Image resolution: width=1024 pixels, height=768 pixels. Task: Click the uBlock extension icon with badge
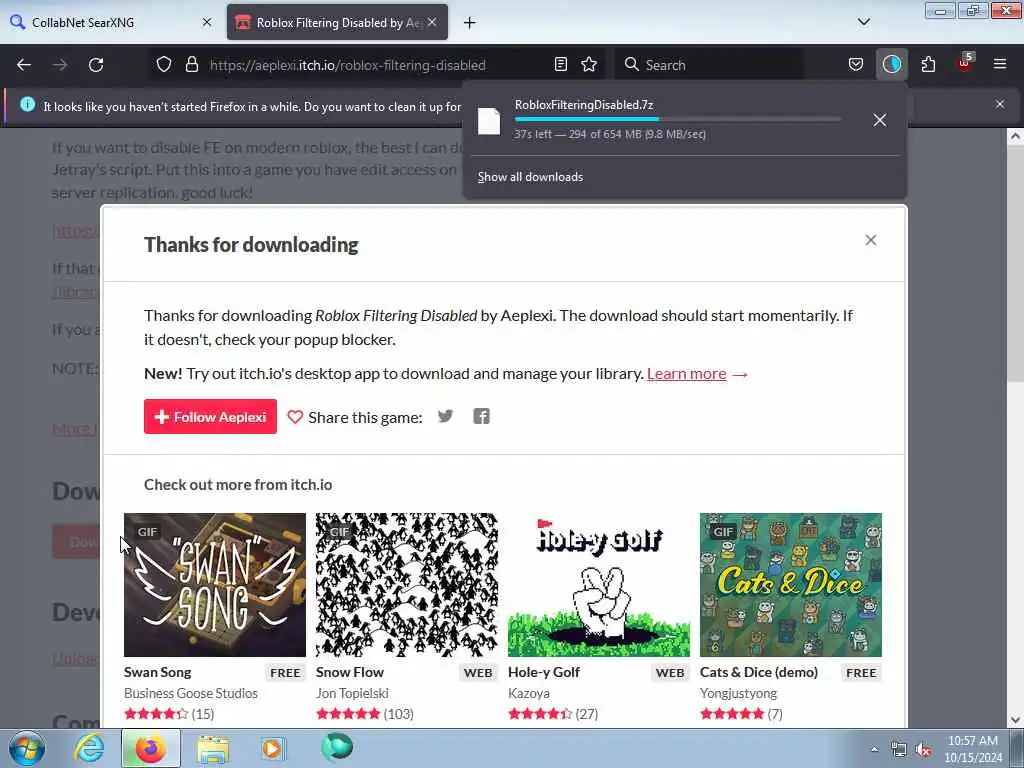(x=965, y=63)
